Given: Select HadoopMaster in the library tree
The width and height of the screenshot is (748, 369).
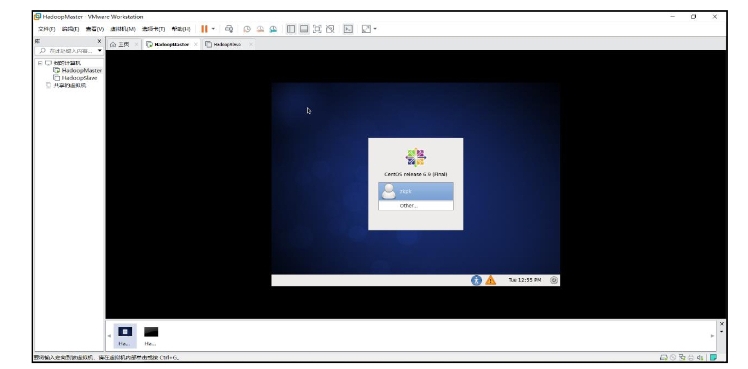Looking at the screenshot, I should pos(82,71).
